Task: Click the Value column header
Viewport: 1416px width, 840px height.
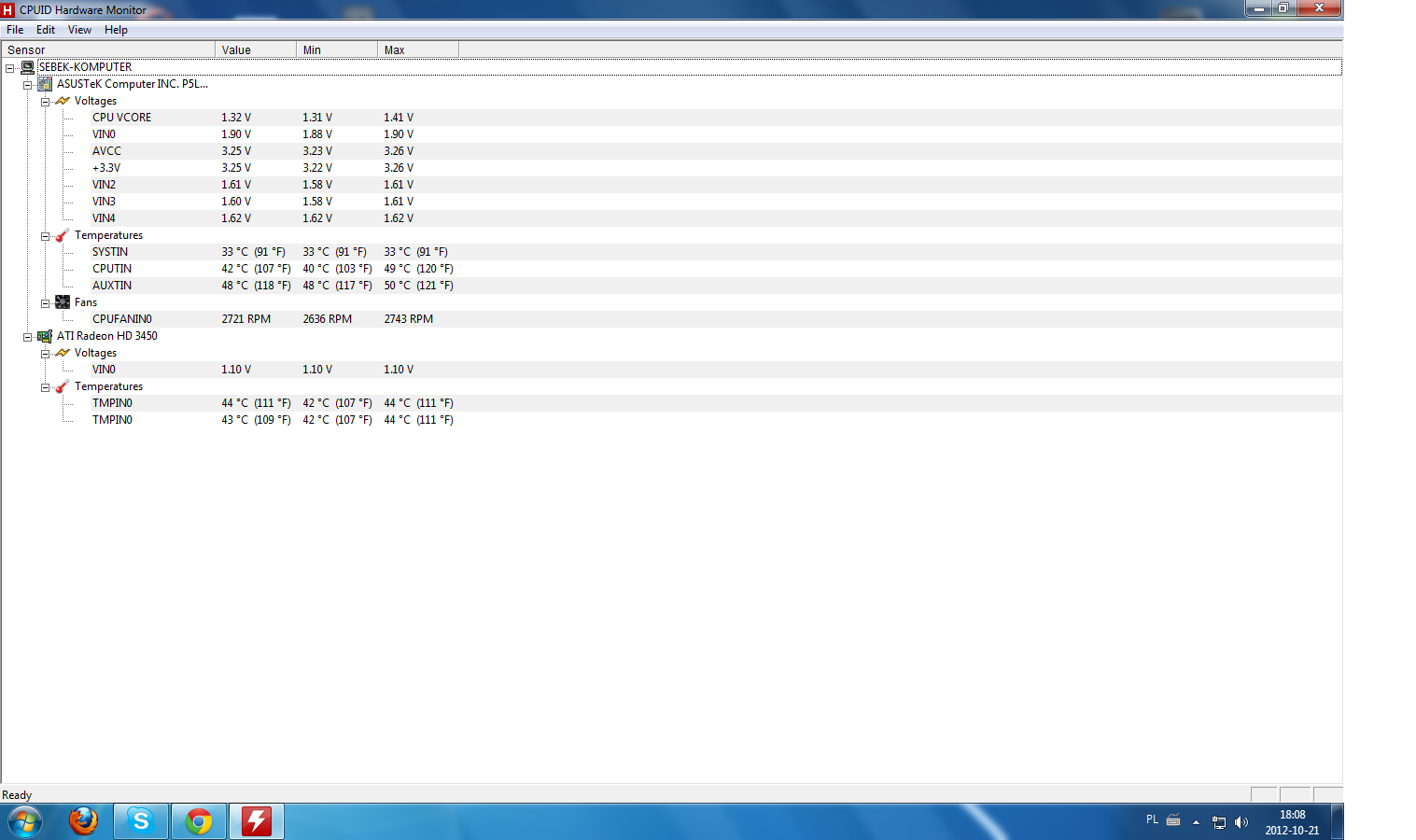Action: (x=256, y=50)
